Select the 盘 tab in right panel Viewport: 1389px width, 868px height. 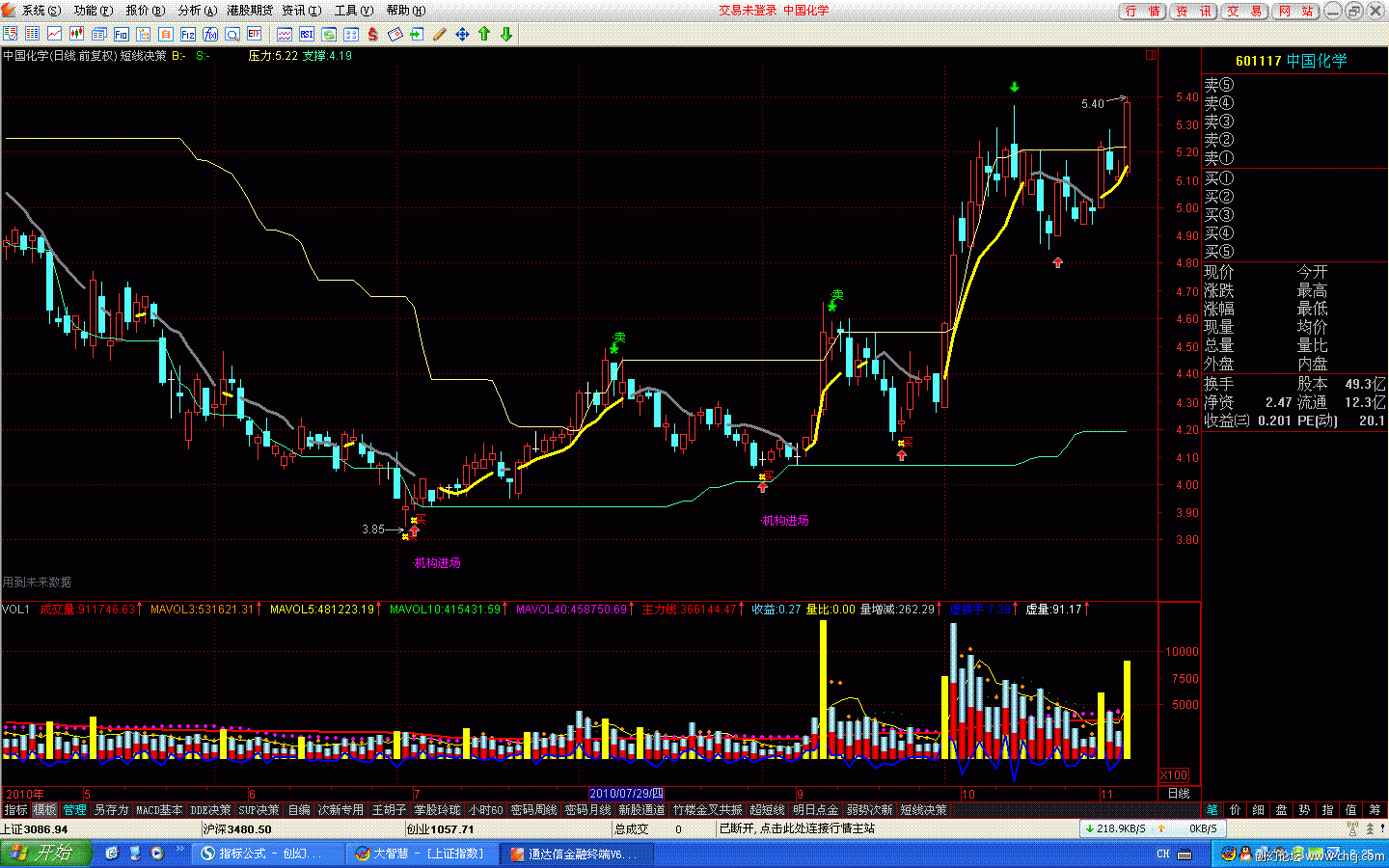coord(1281,810)
